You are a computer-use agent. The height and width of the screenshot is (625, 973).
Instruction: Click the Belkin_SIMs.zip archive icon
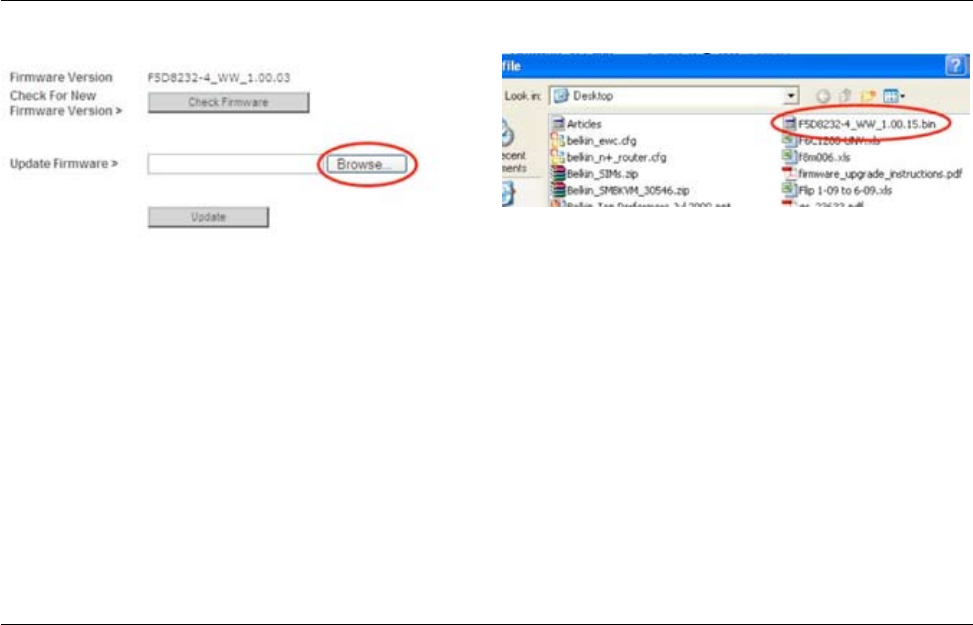click(558, 174)
